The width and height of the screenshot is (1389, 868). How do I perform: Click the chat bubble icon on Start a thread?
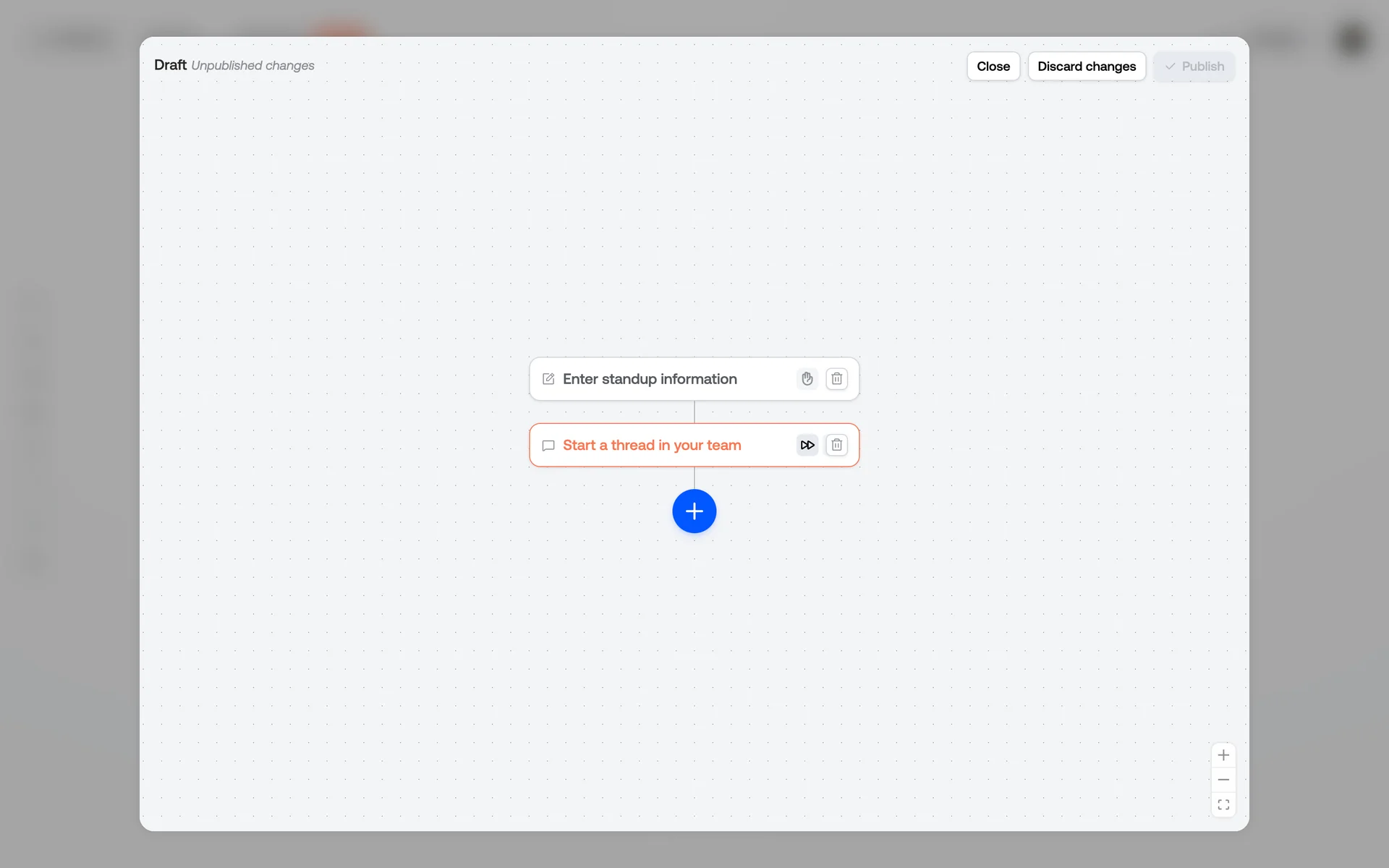pos(548,446)
